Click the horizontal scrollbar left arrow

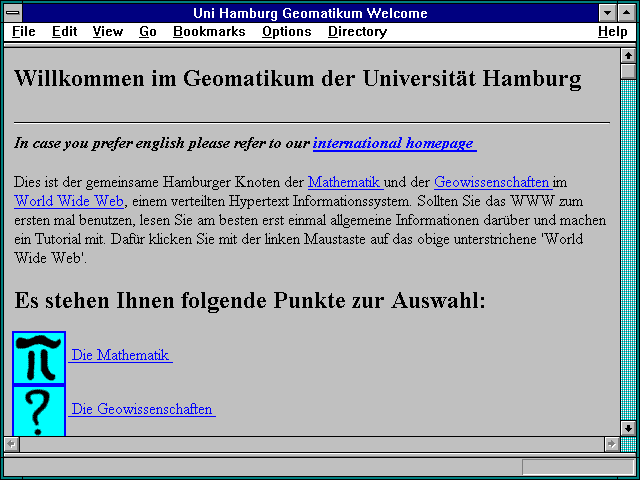point(11,444)
